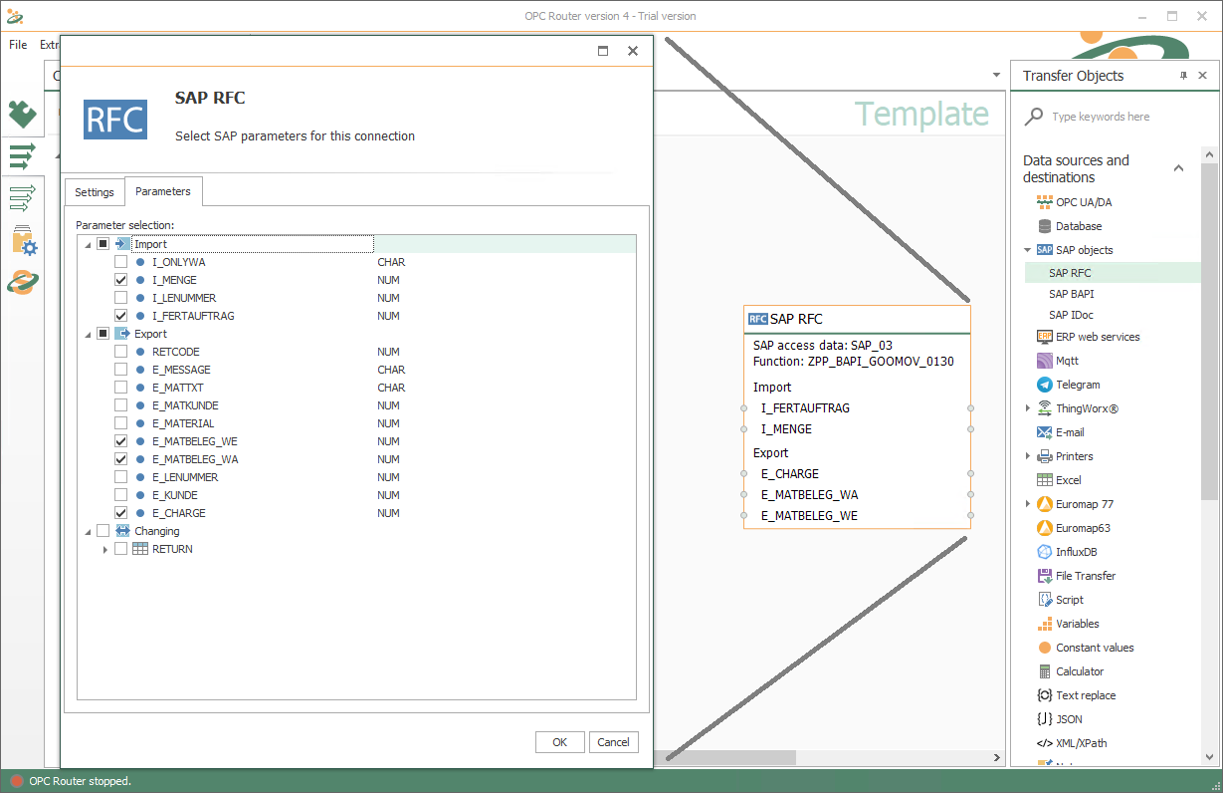This screenshot has width=1223, height=793.
Task: Click the Excel transfer object icon
Action: pyautogui.click(x=1045, y=480)
